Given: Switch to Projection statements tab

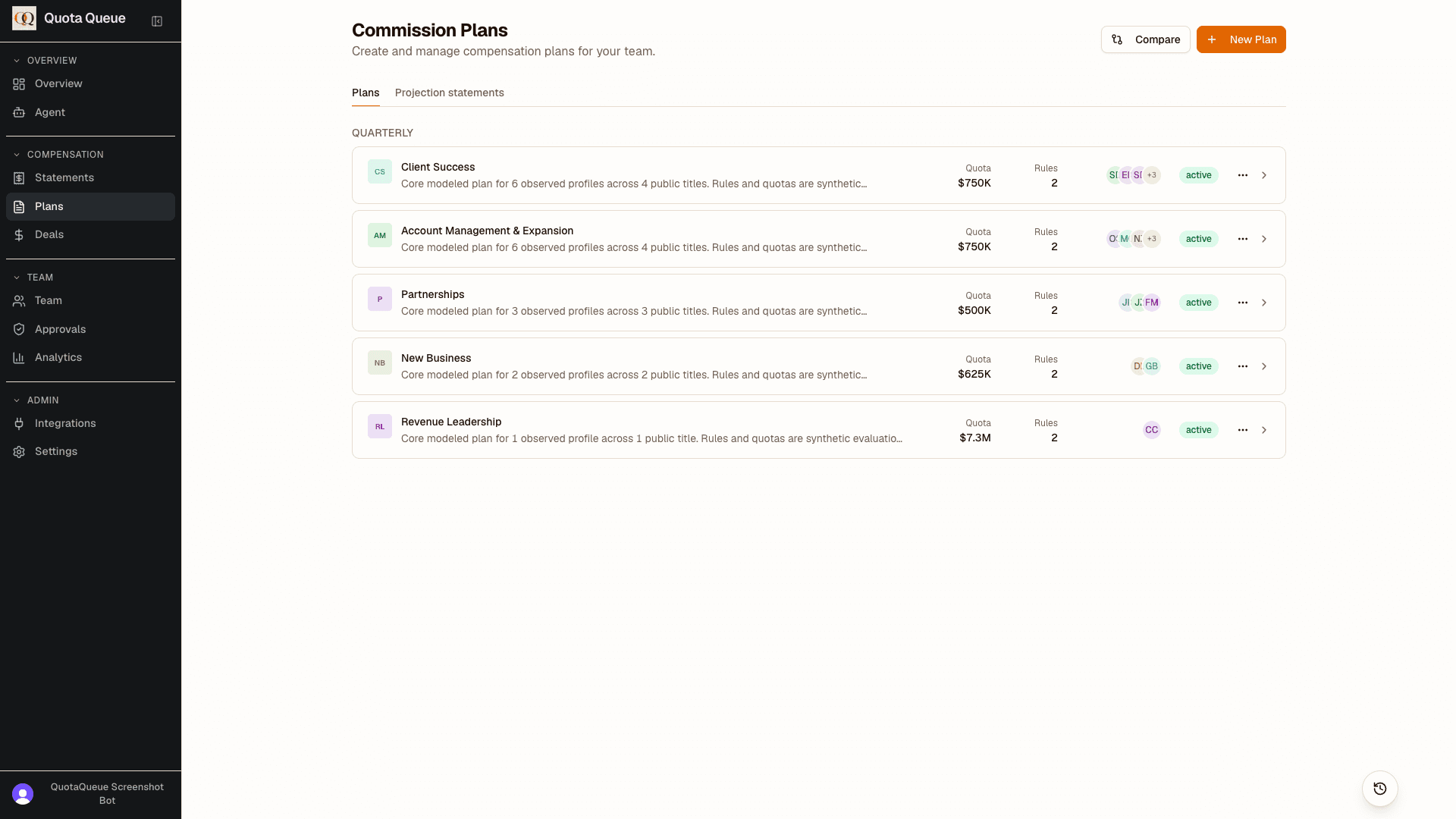Looking at the screenshot, I should [x=449, y=93].
